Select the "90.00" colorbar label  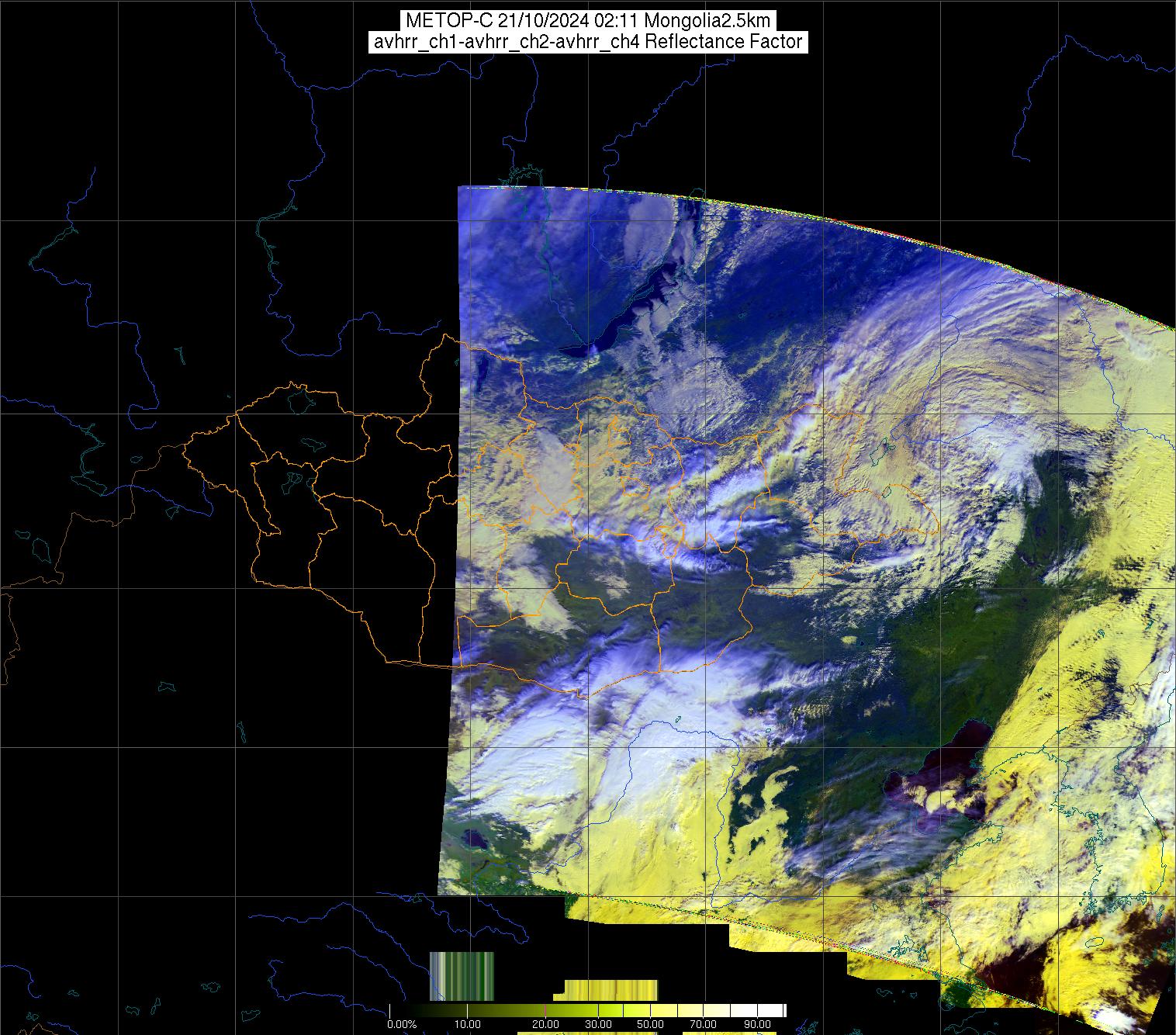click(757, 1024)
